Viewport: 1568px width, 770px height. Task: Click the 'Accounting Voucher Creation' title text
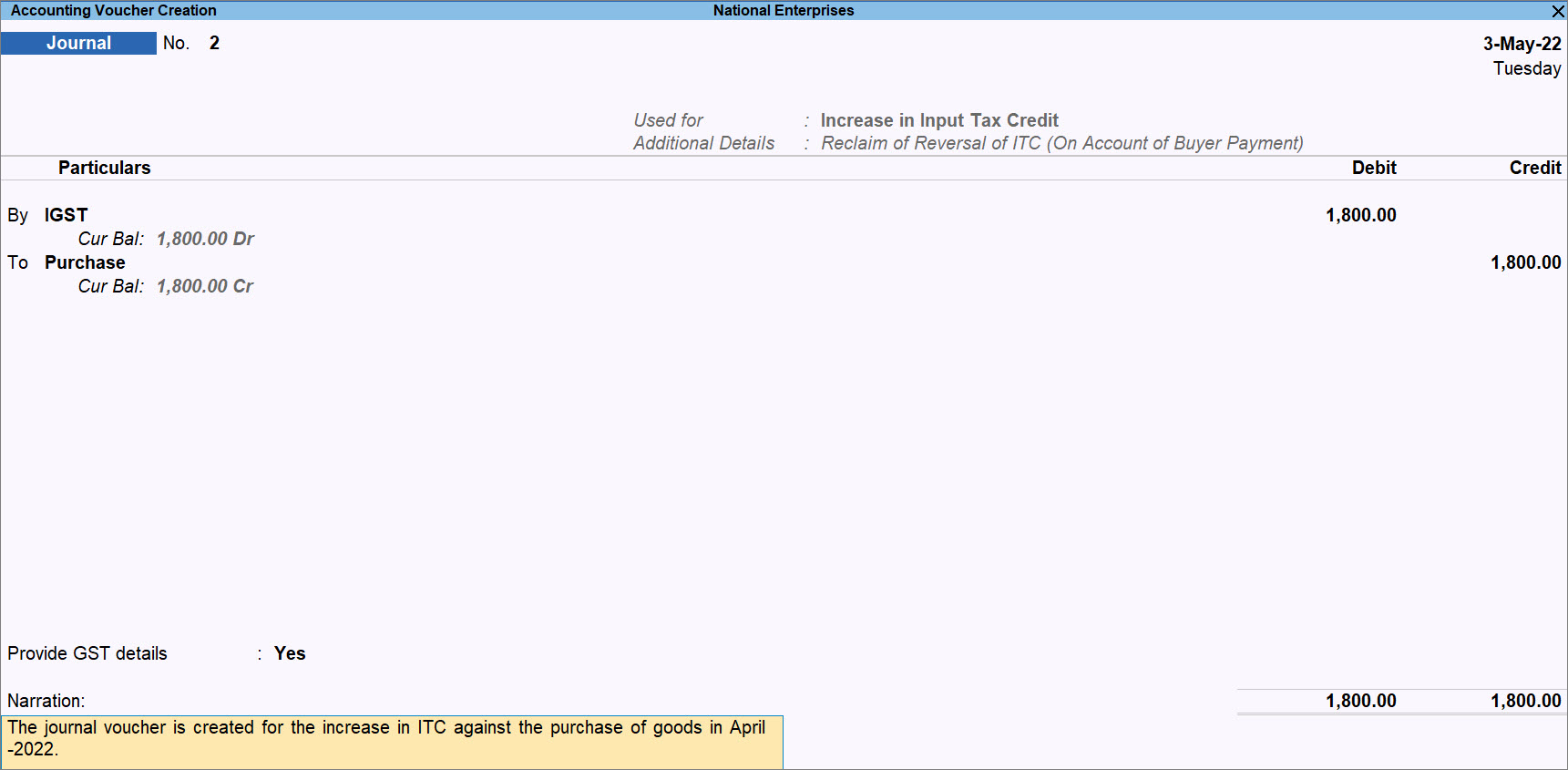click(x=114, y=11)
